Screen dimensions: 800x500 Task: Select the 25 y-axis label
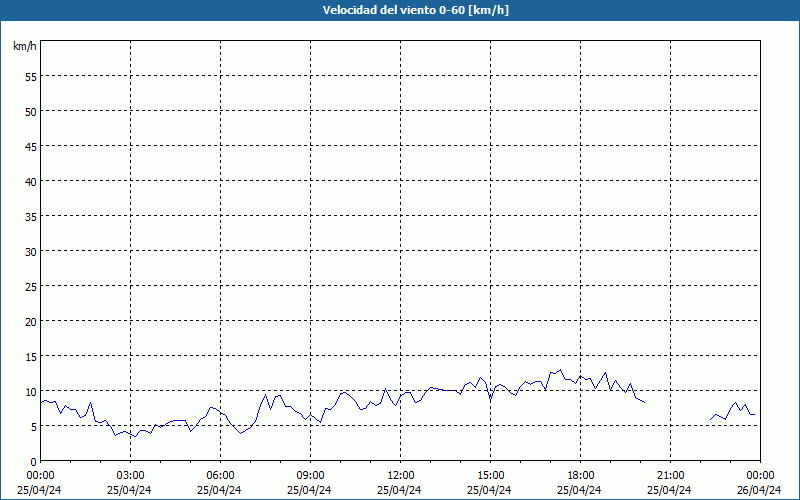[x=31, y=287]
